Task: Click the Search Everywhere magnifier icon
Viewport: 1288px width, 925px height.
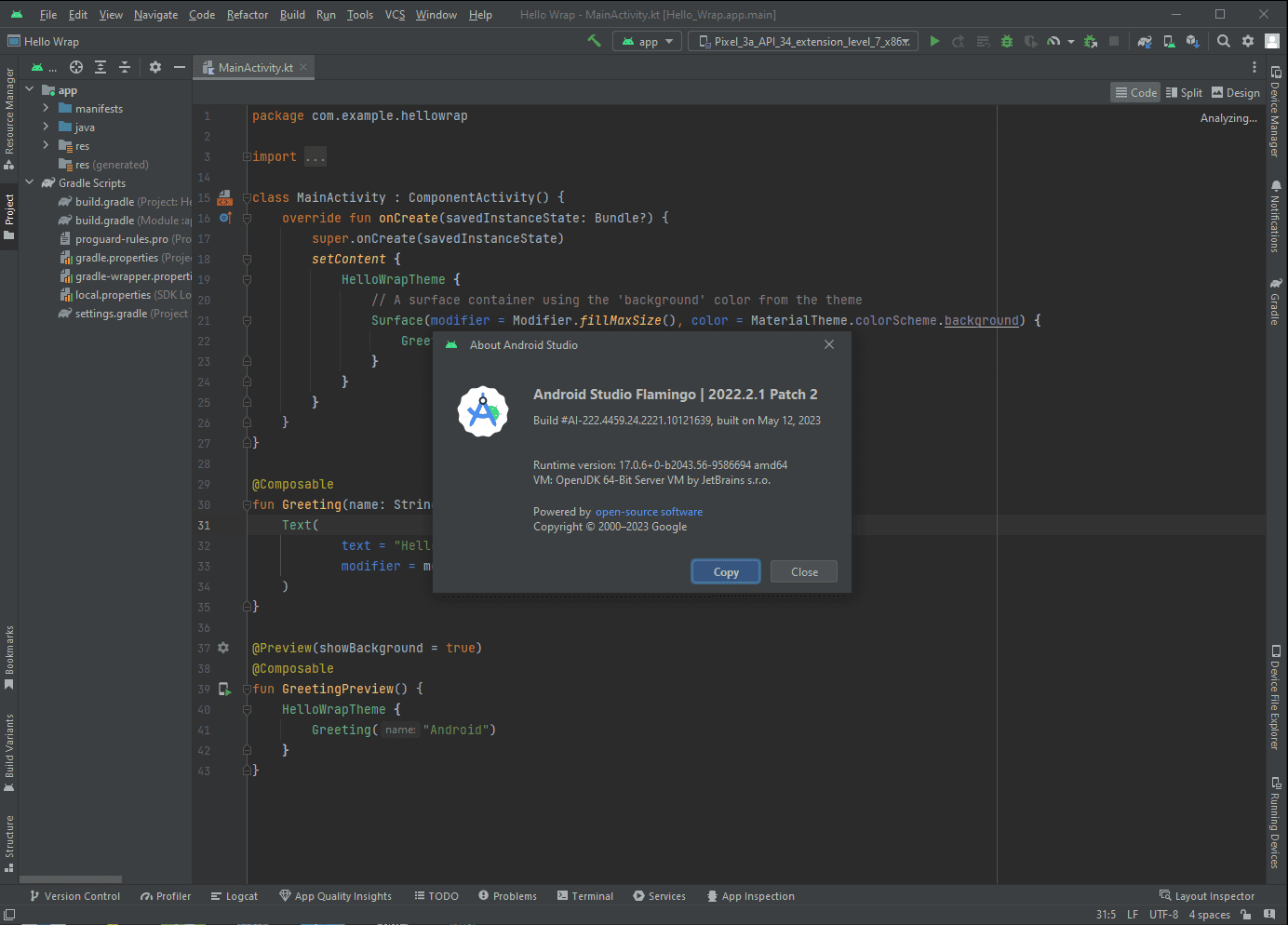Action: pos(1224,41)
